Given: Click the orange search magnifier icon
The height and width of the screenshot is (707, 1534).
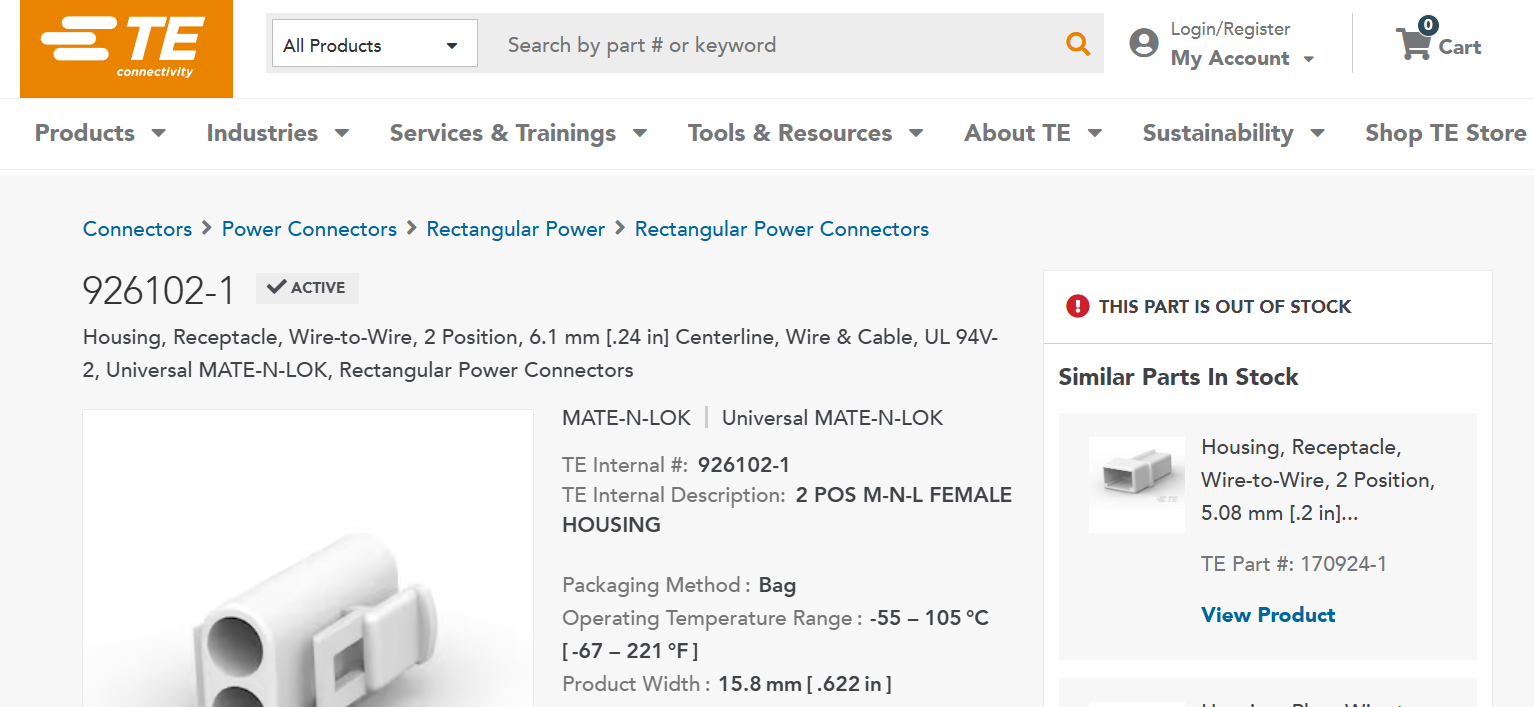Looking at the screenshot, I should (1077, 44).
